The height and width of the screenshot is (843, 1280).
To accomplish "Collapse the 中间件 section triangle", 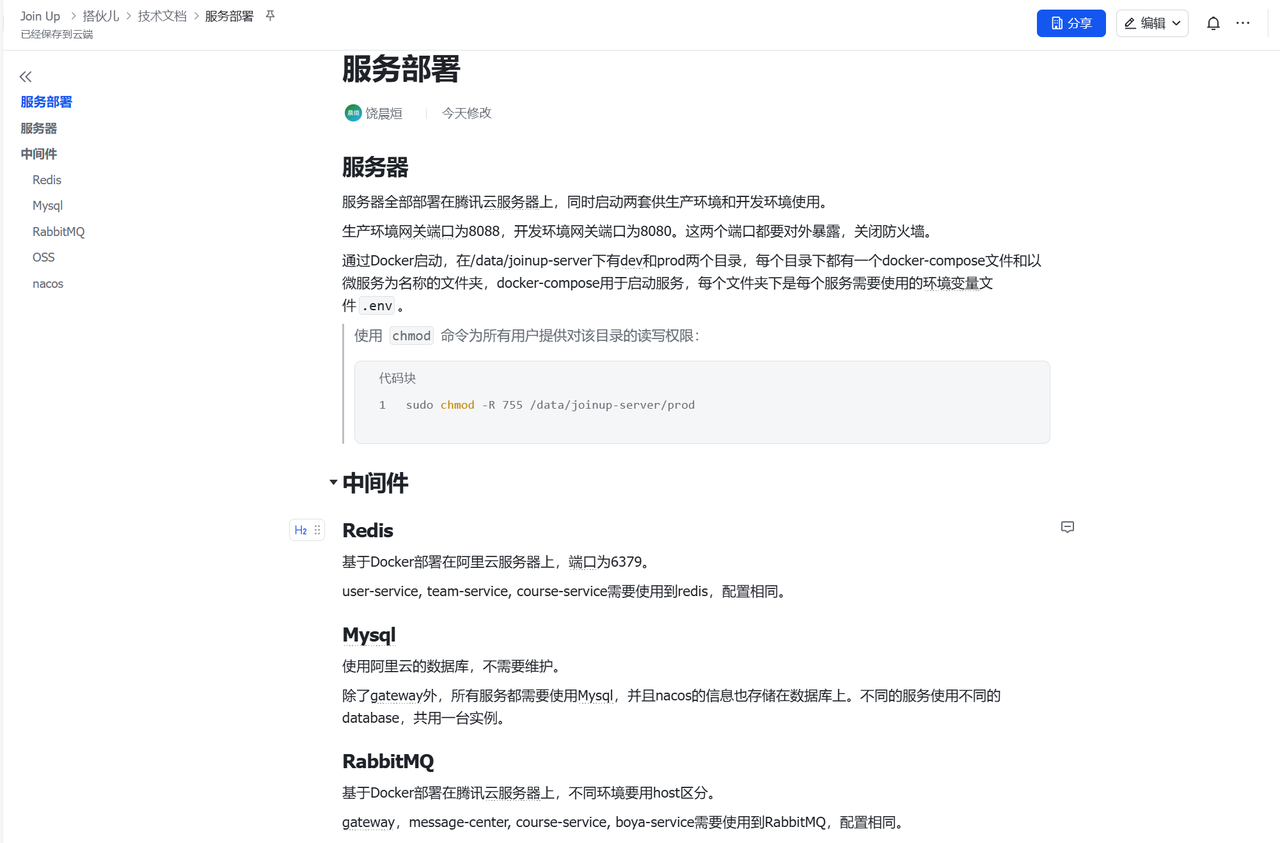I will tap(333, 483).
